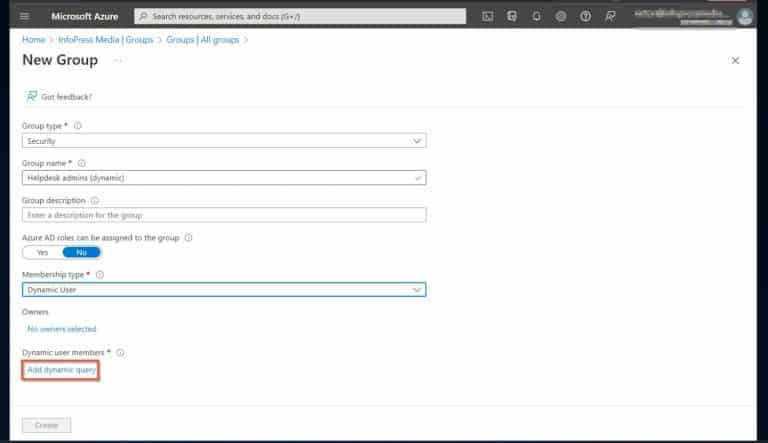Screen dimensions: 768x443
Task: Open Directories and subscriptions filter icon
Action: coord(512,16)
